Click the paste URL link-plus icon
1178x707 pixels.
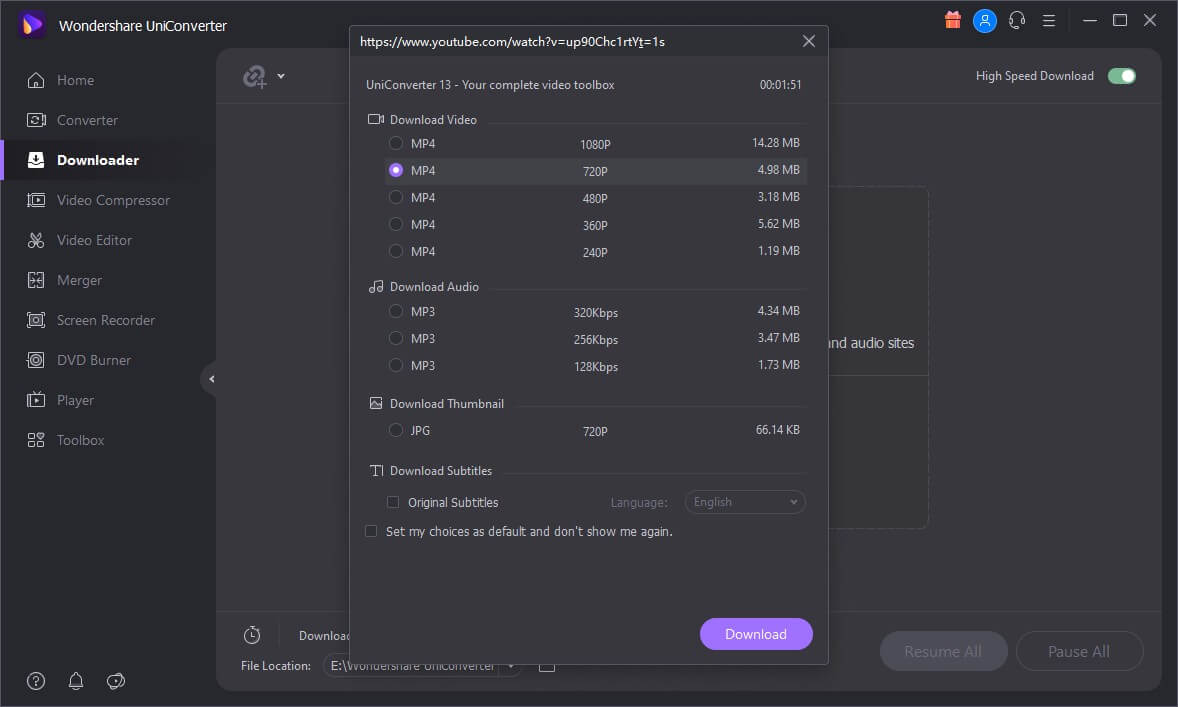(255, 76)
